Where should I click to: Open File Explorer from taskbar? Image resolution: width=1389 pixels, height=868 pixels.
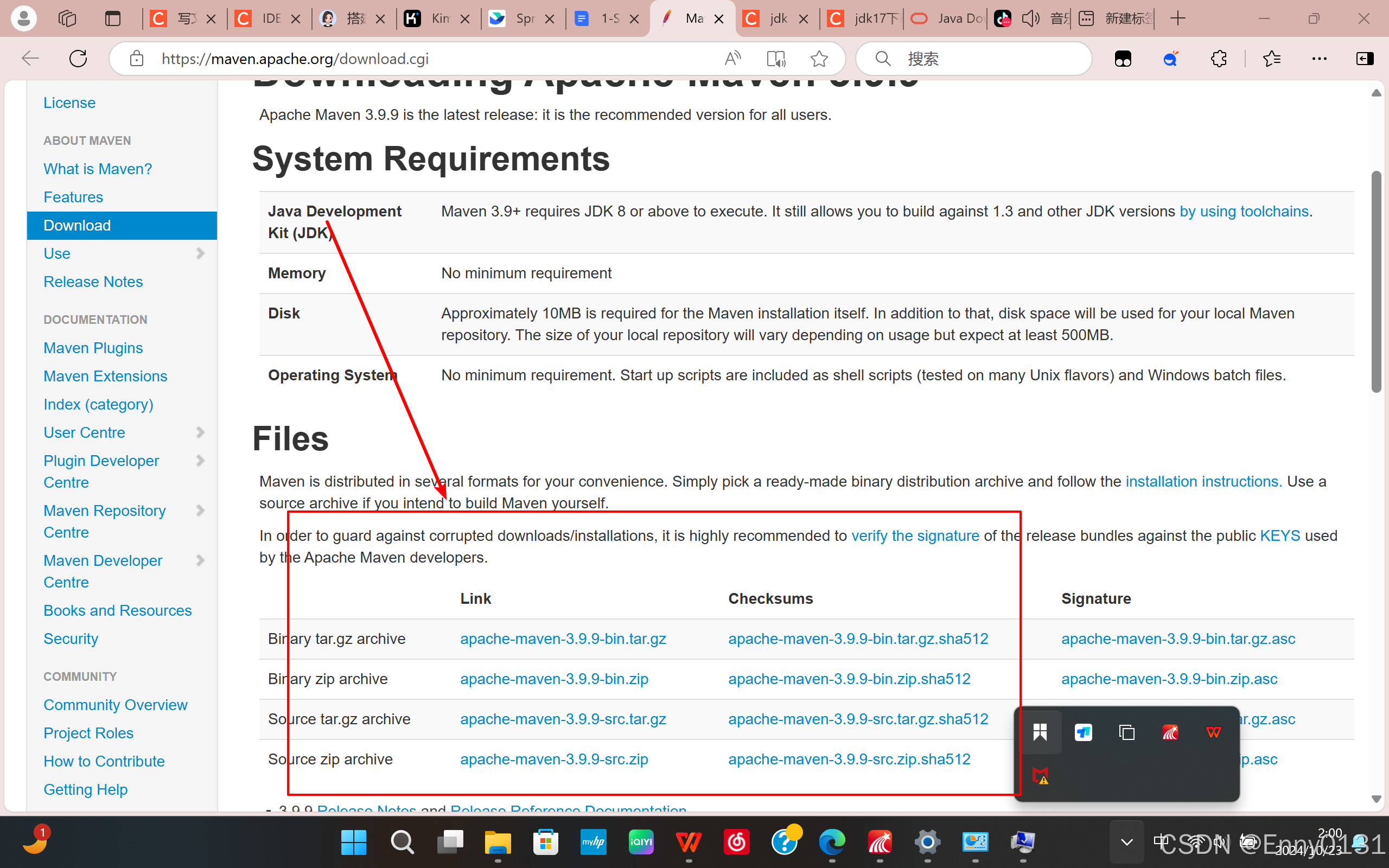[x=498, y=842]
